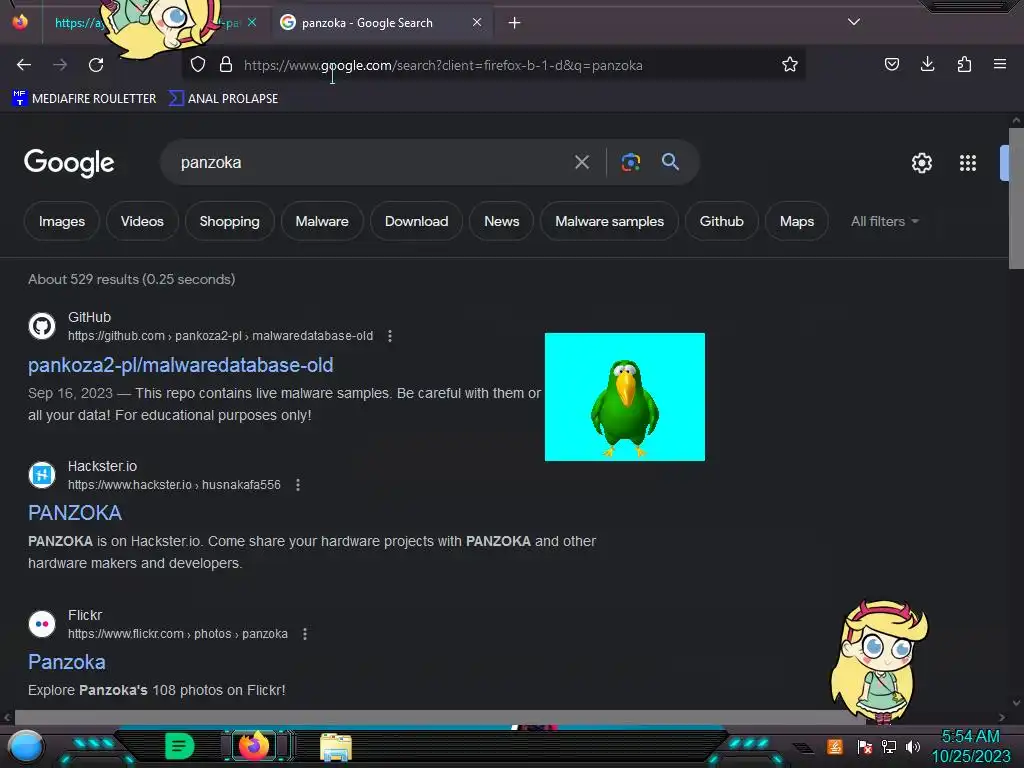Select the Malware filter chip
The width and height of the screenshot is (1024, 768).
click(322, 221)
